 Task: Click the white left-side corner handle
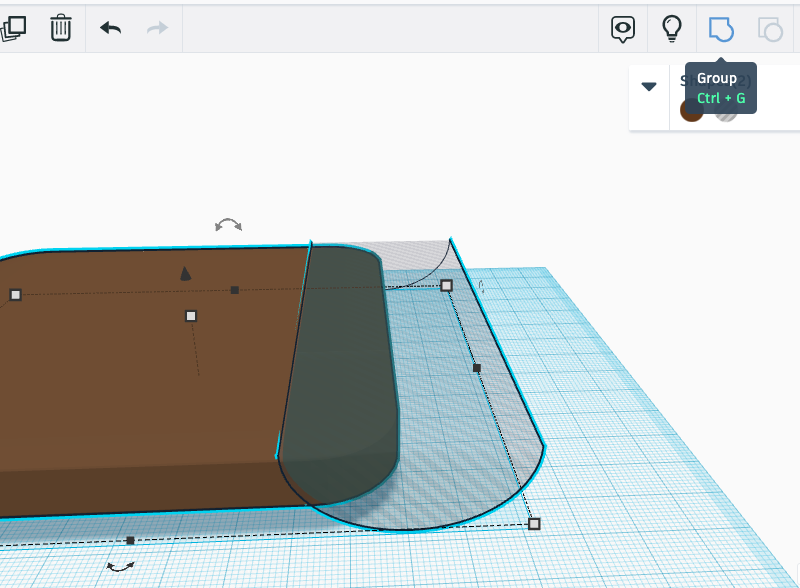coord(15,295)
